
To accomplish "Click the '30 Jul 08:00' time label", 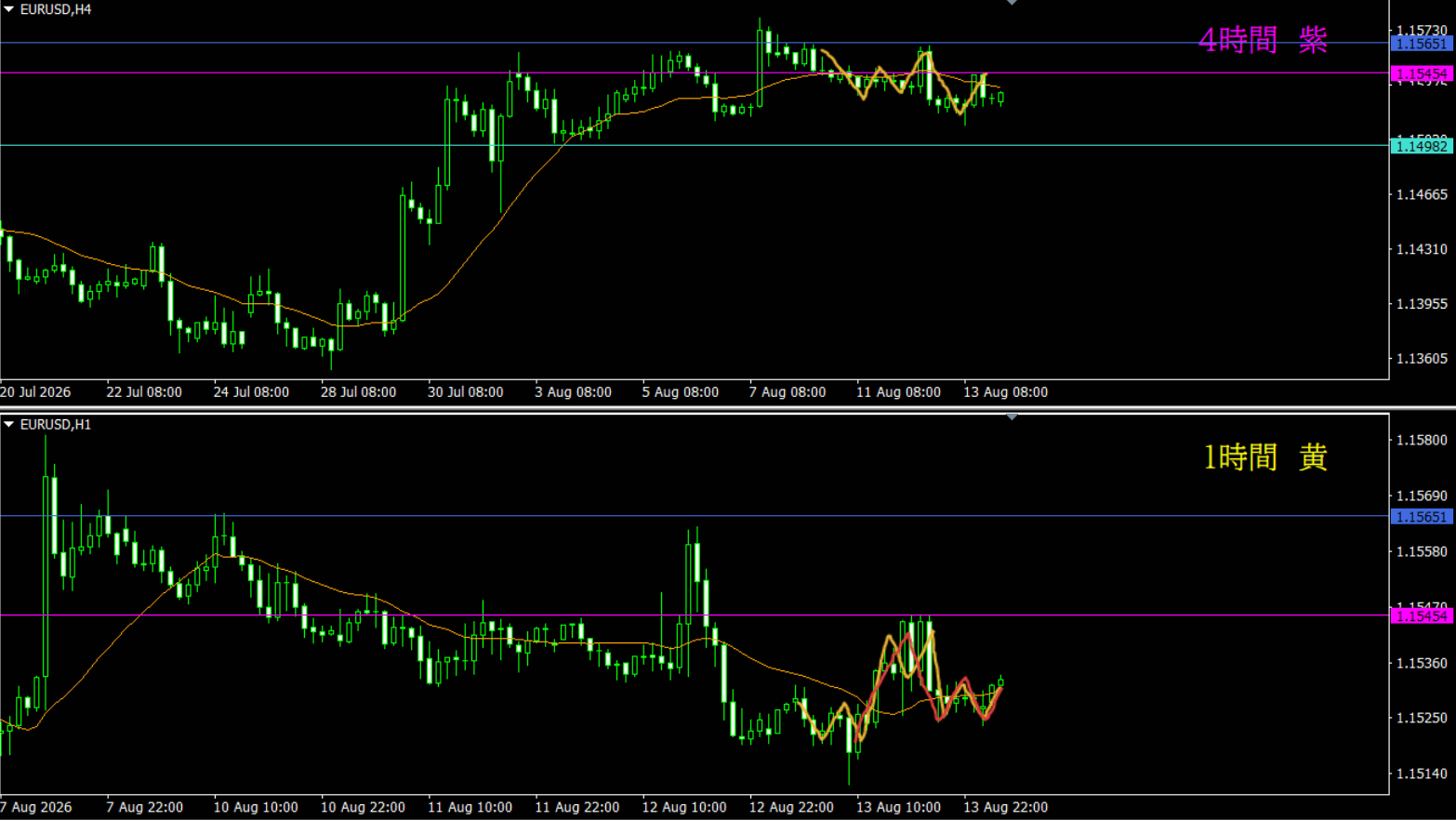I will pos(465,392).
